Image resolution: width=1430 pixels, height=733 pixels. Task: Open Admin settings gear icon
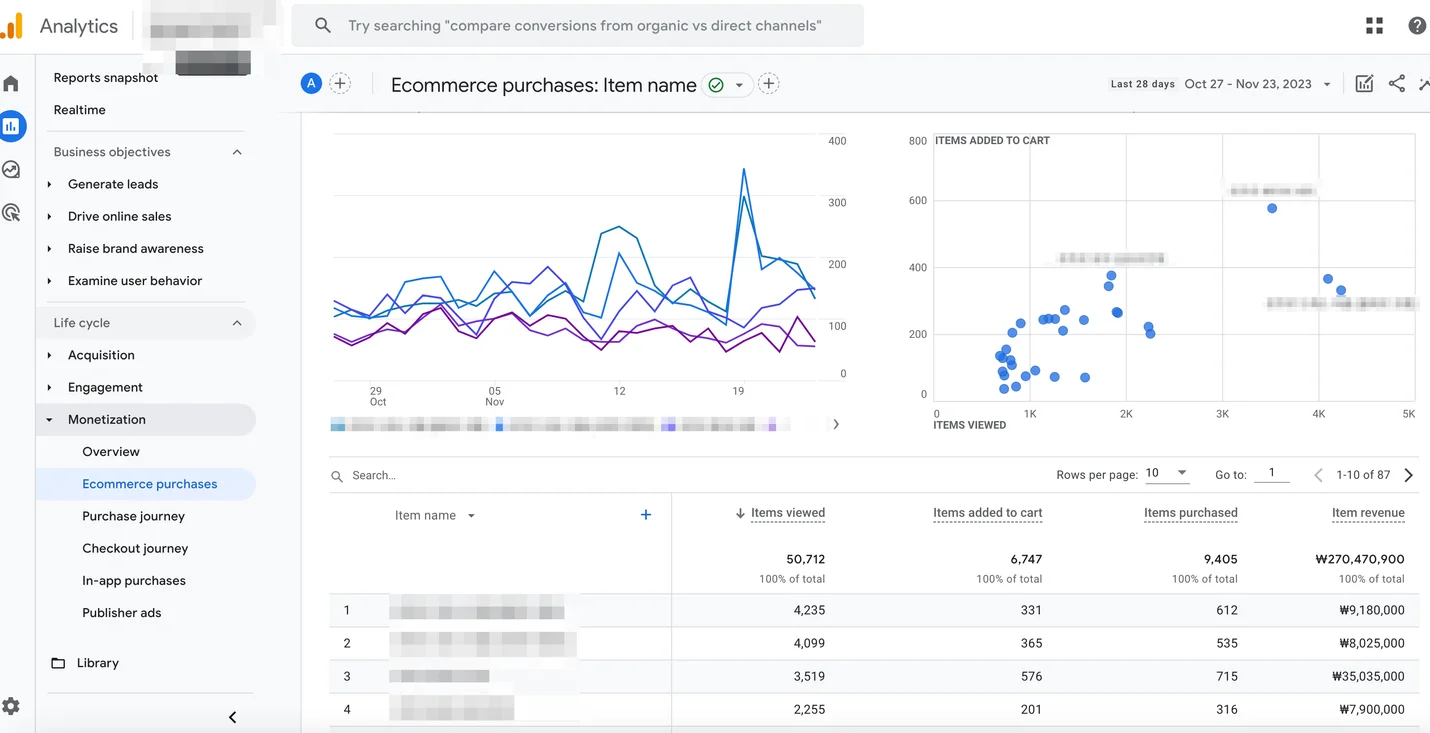point(11,706)
